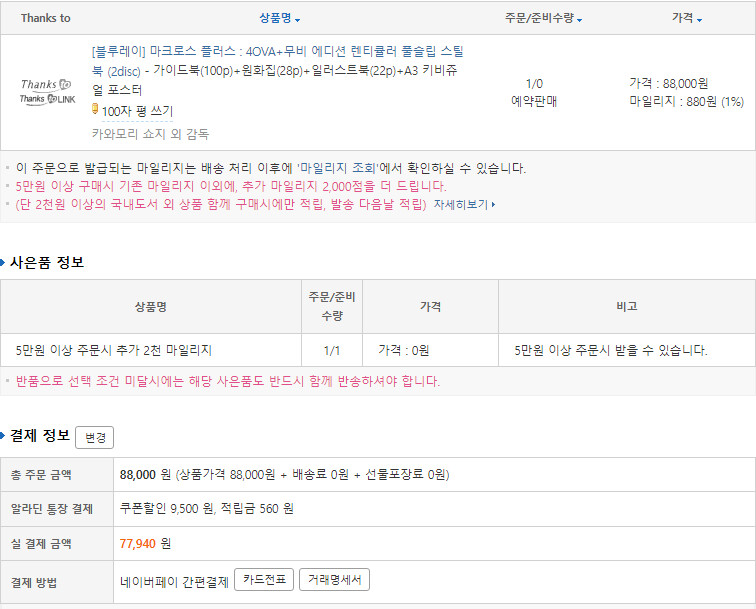Open the 카드전표 card receipt
The height and width of the screenshot is (609, 756).
pos(263,580)
